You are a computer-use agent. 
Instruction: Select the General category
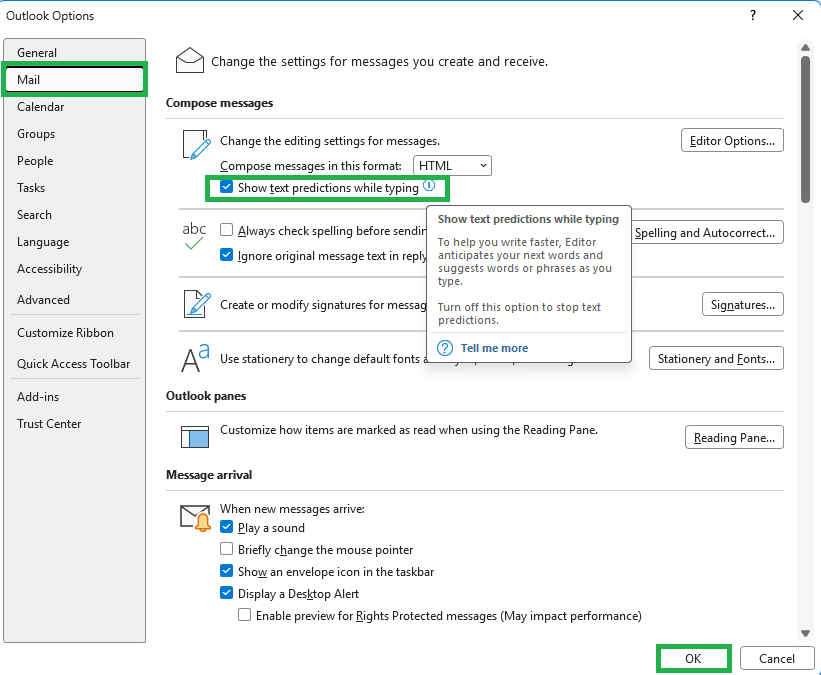click(x=74, y=52)
